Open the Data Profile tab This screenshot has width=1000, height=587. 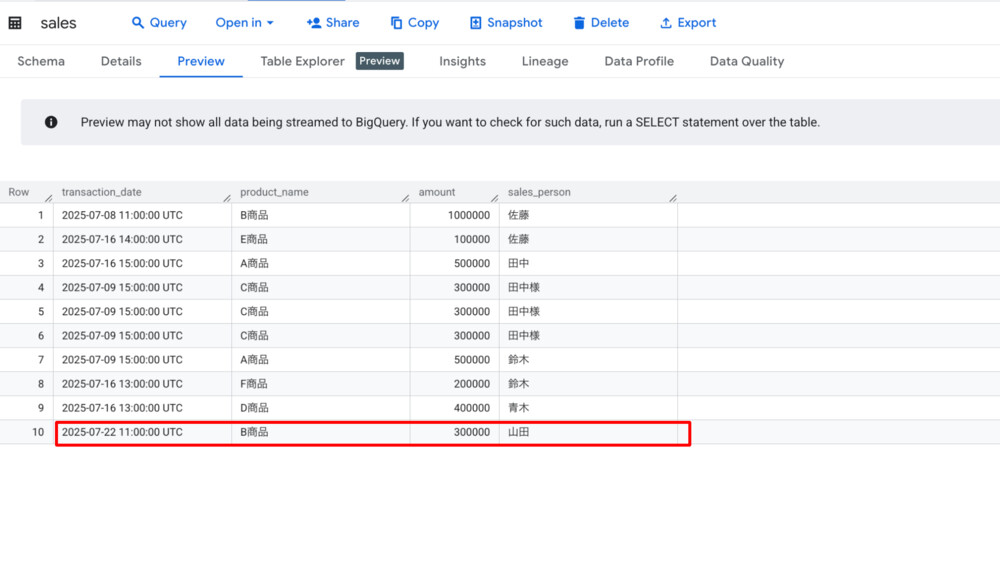[639, 61]
